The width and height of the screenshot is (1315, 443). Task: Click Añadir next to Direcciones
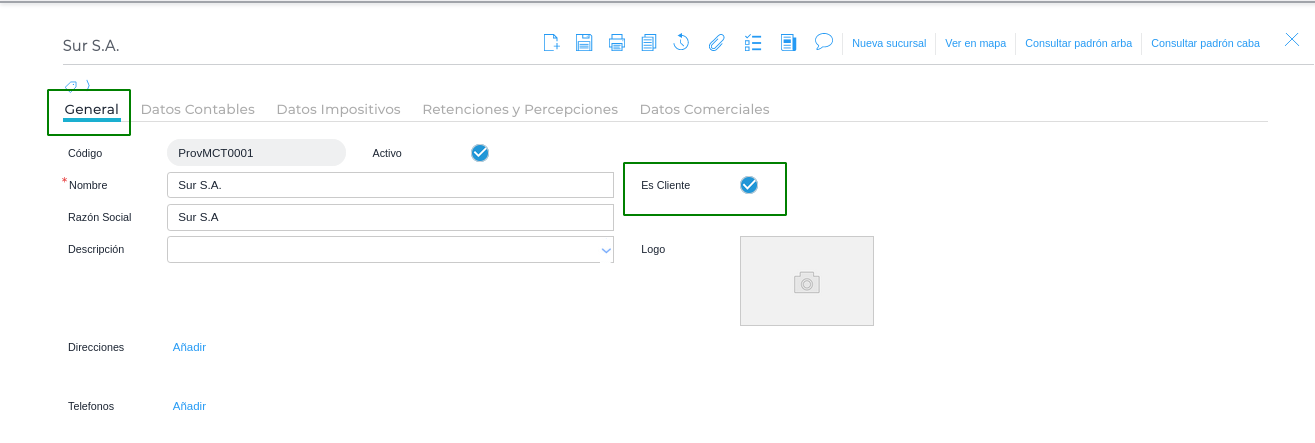189,347
